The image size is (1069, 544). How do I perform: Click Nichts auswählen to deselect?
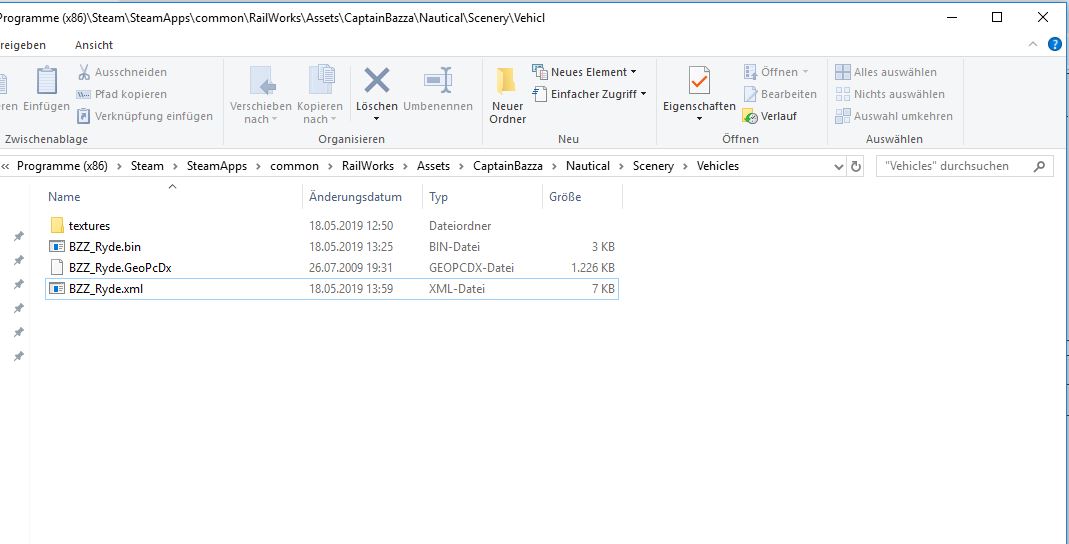click(x=889, y=94)
